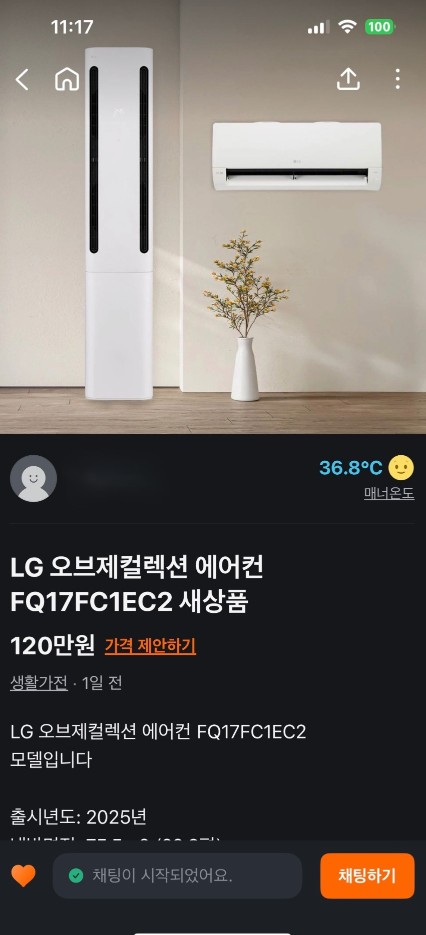Tap the 출시년도: 2025년 description line
Viewport: 426px width, 935px height.
pyautogui.click(x=78, y=816)
